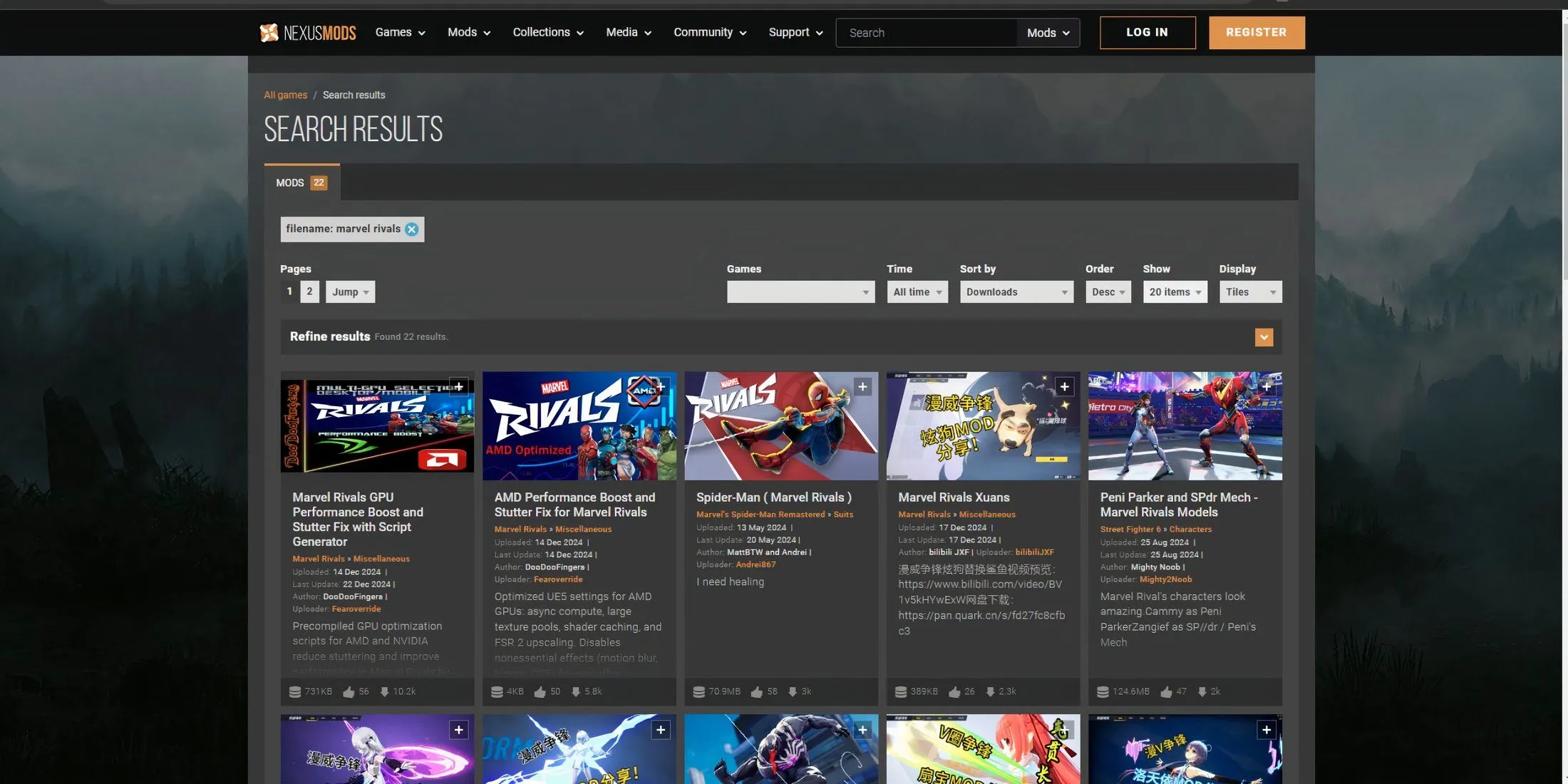Click the LOG IN button

tap(1147, 32)
